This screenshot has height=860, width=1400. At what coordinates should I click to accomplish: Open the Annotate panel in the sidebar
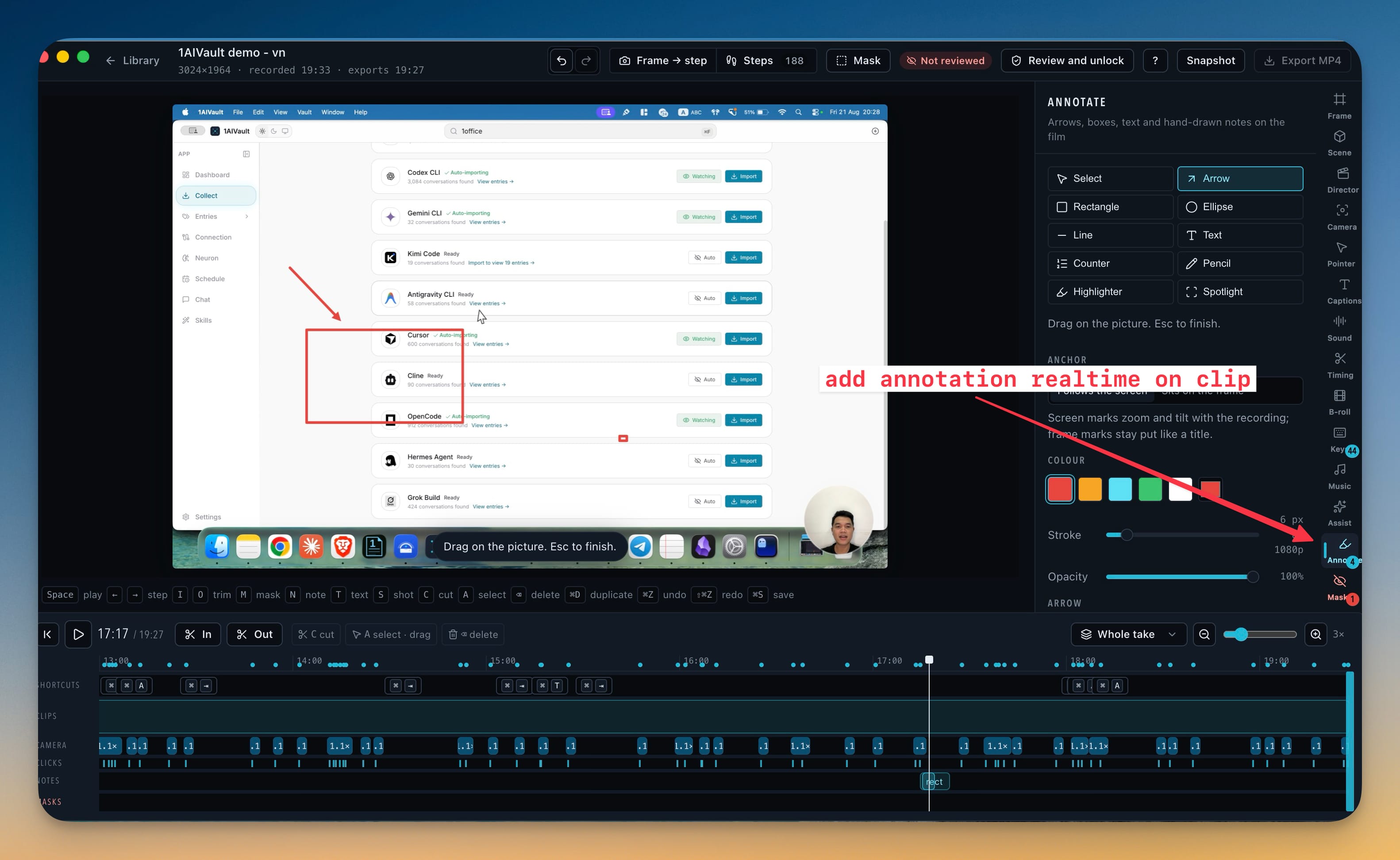[1340, 551]
